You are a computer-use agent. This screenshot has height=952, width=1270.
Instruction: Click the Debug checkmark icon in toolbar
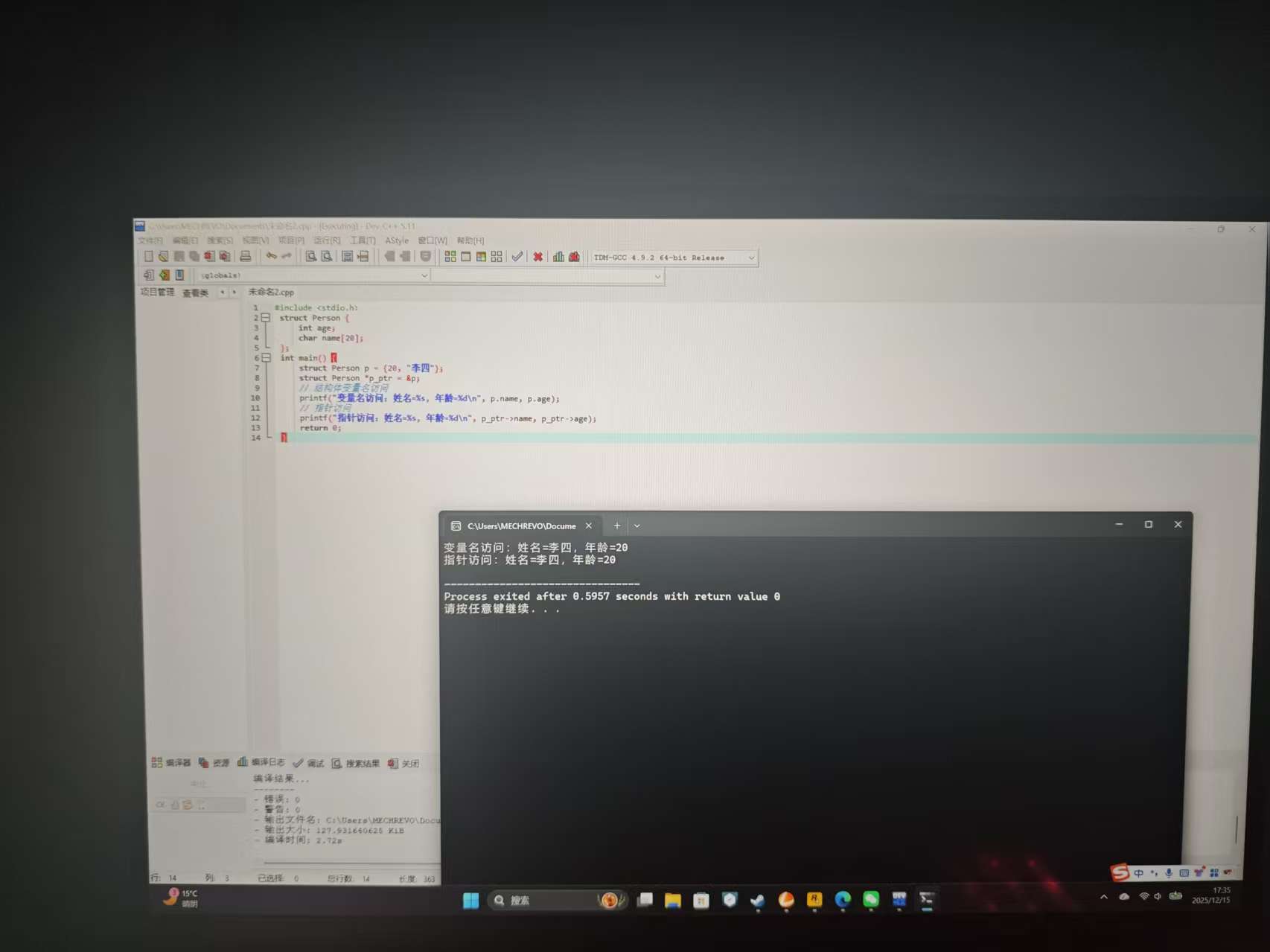click(517, 256)
